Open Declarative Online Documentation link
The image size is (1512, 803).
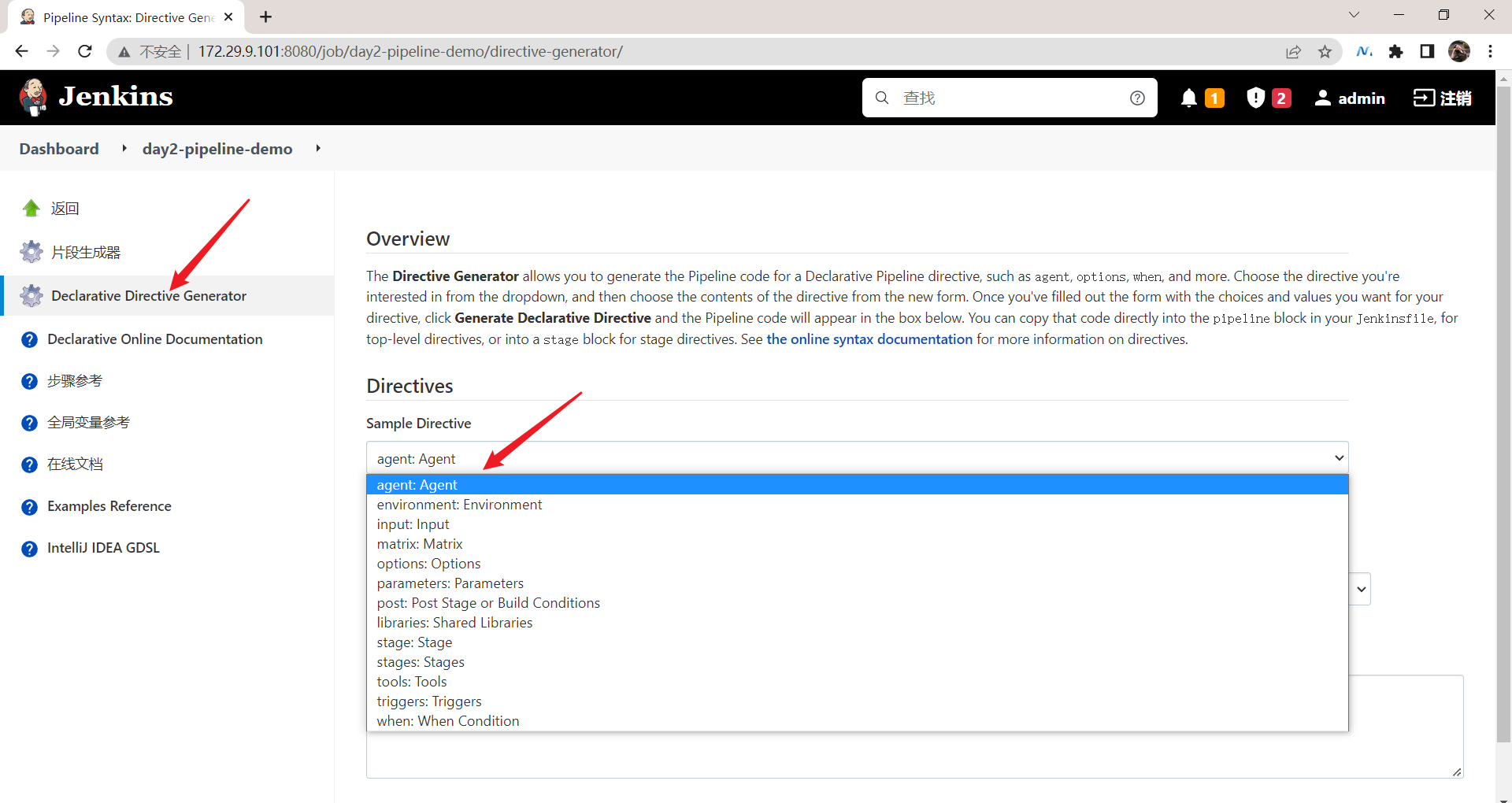pos(155,339)
